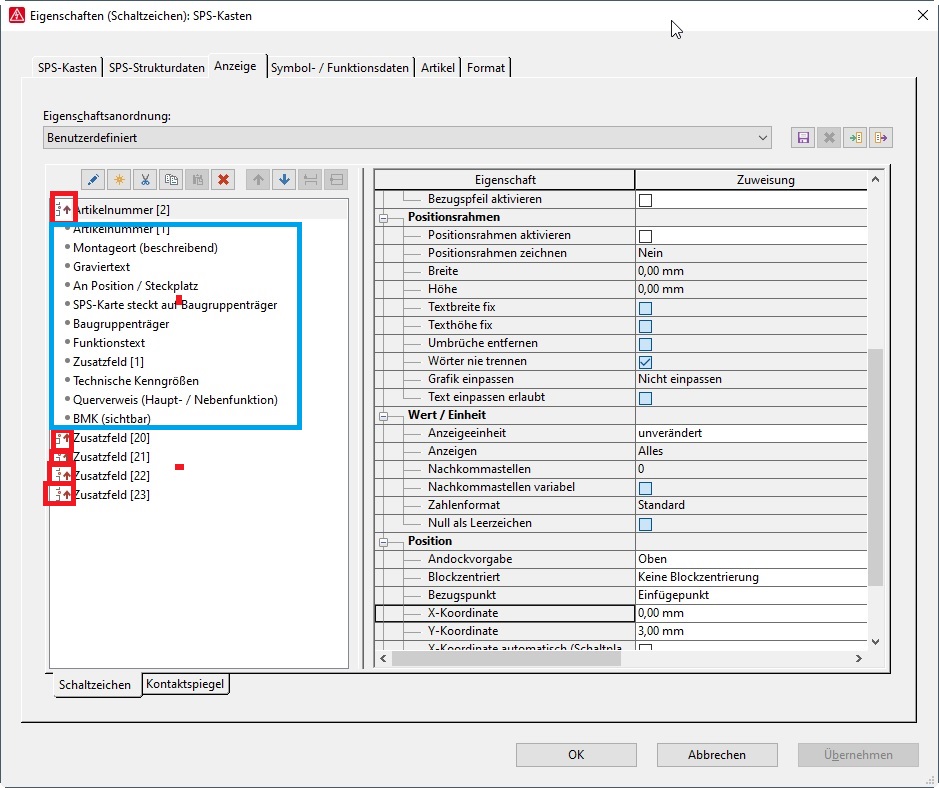Select Technische Kenngrößen in the list
This screenshot has height=788, width=939.
click(x=136, y=381)
